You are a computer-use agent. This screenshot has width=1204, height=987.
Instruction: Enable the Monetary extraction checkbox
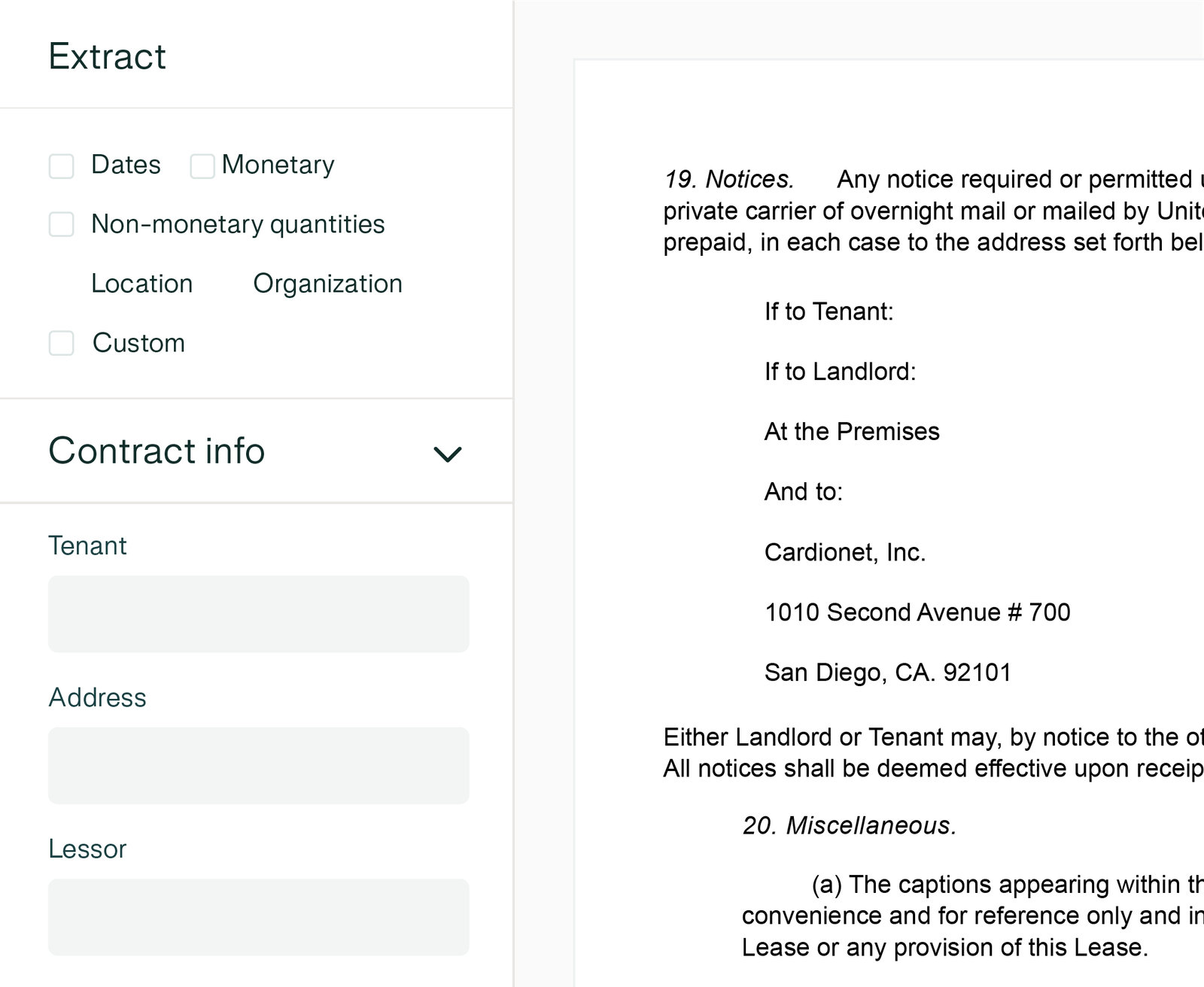202,166
